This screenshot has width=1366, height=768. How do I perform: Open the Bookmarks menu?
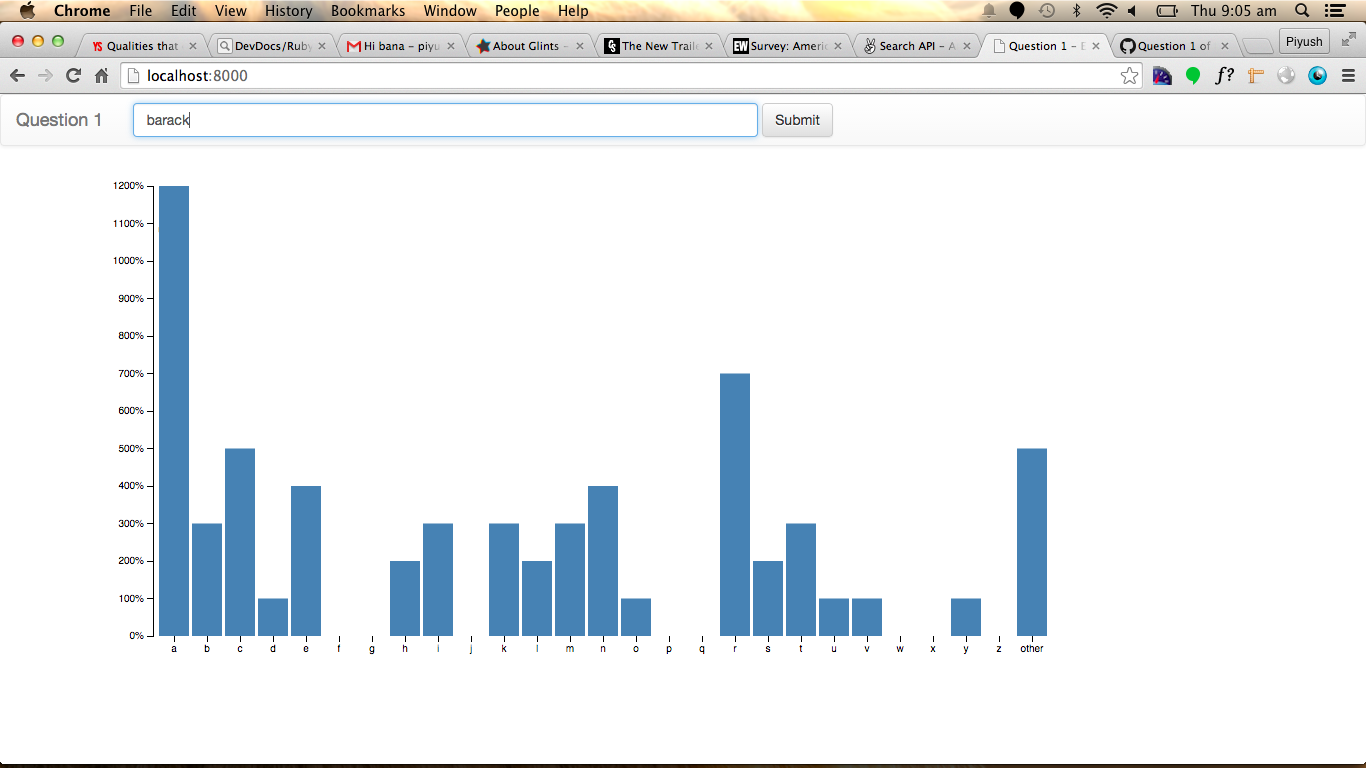tap(368, 11)
